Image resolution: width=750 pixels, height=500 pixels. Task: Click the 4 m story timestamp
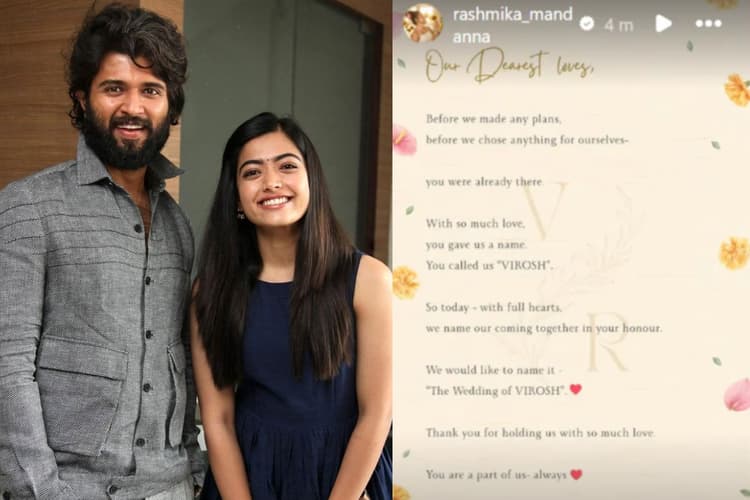618,24
